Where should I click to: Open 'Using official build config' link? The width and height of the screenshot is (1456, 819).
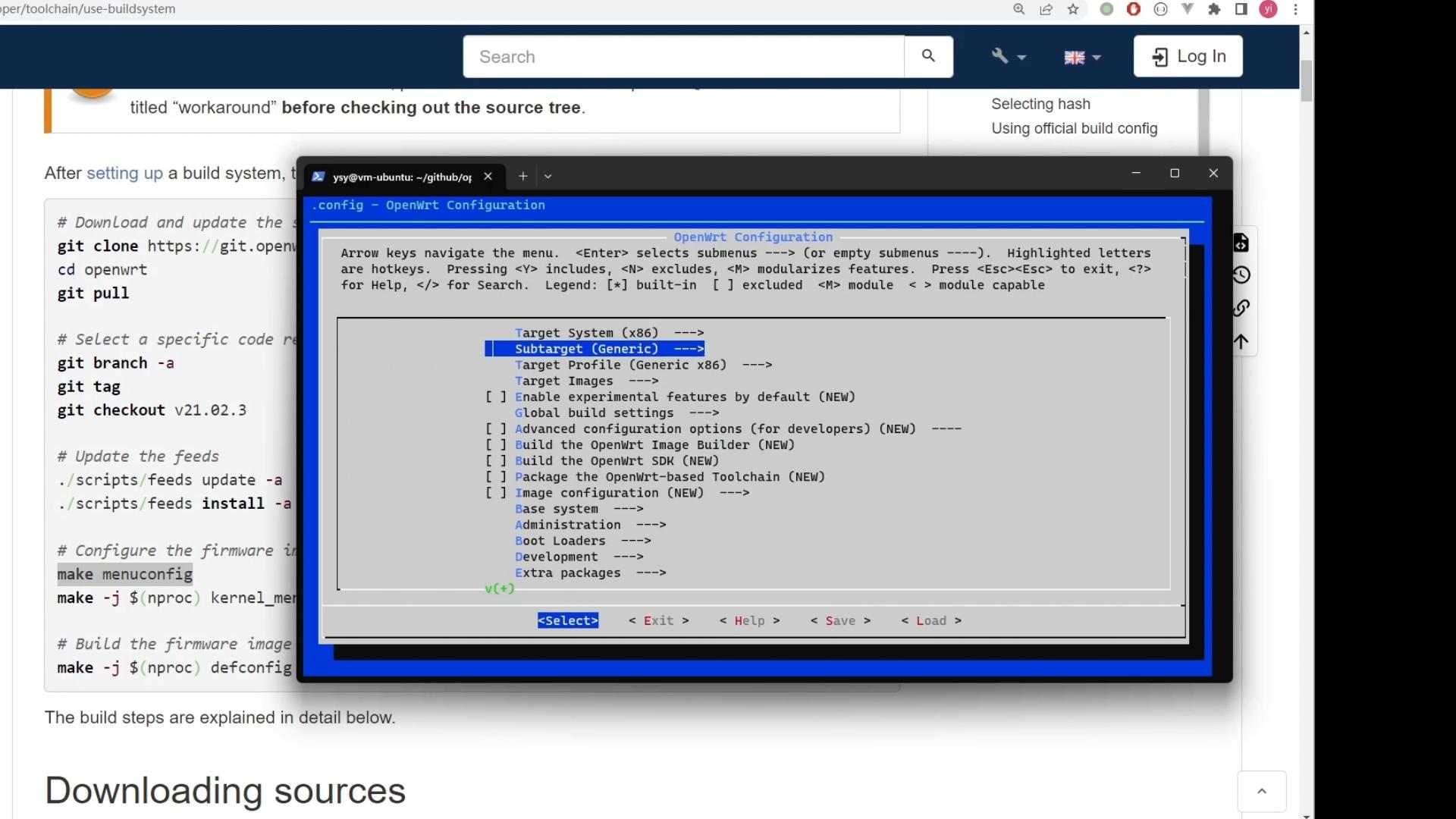tap(1074, 128)
